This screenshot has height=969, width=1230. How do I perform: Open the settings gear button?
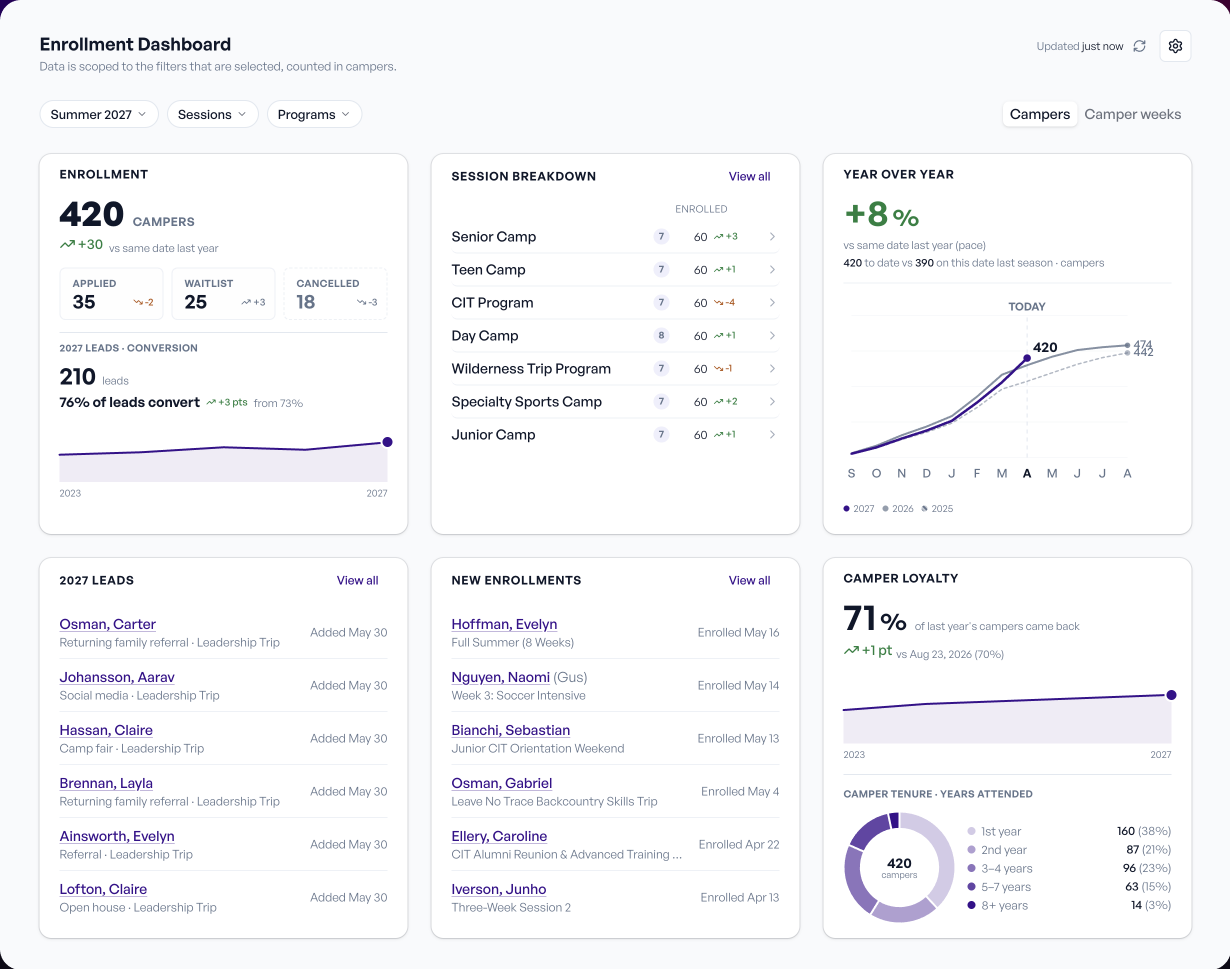(1175, 46)
